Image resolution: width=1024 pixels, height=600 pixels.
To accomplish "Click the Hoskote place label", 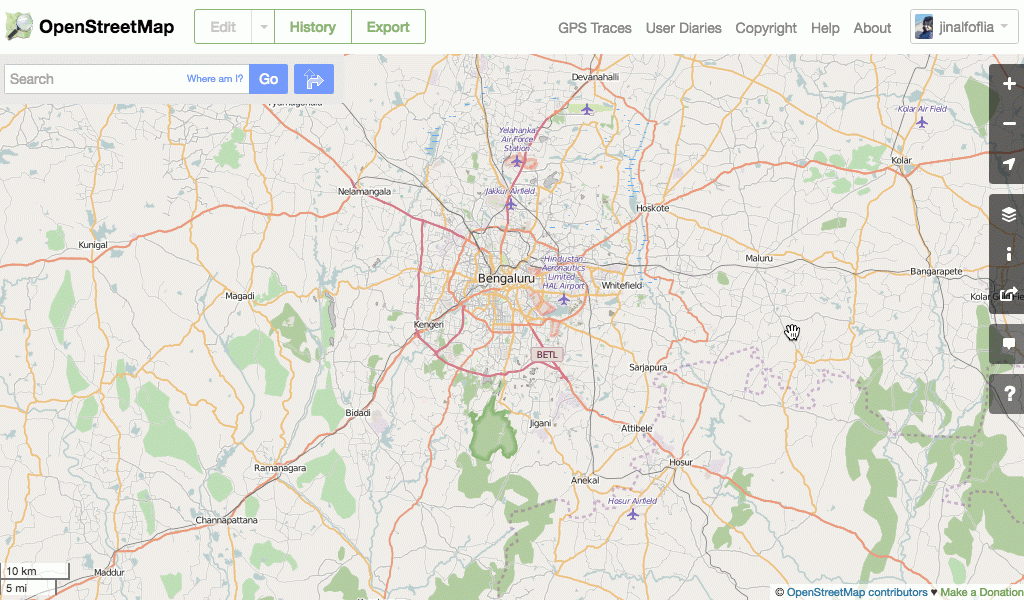I will click(652, 208).
